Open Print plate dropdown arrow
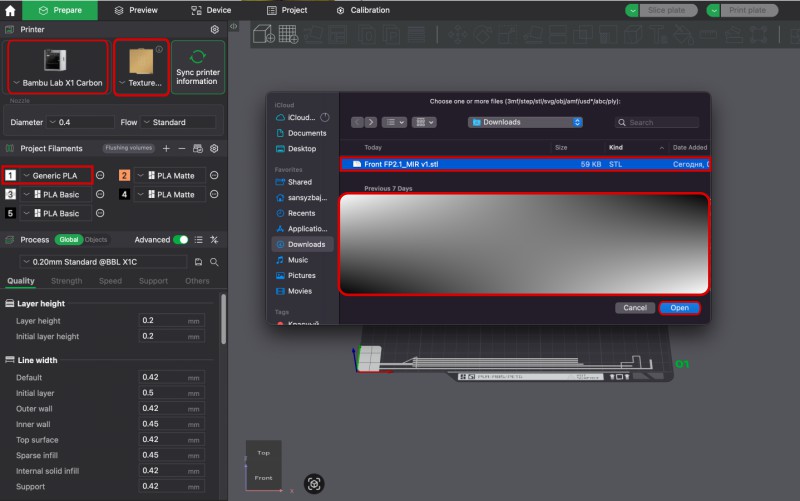 click(x=713, y=10)
